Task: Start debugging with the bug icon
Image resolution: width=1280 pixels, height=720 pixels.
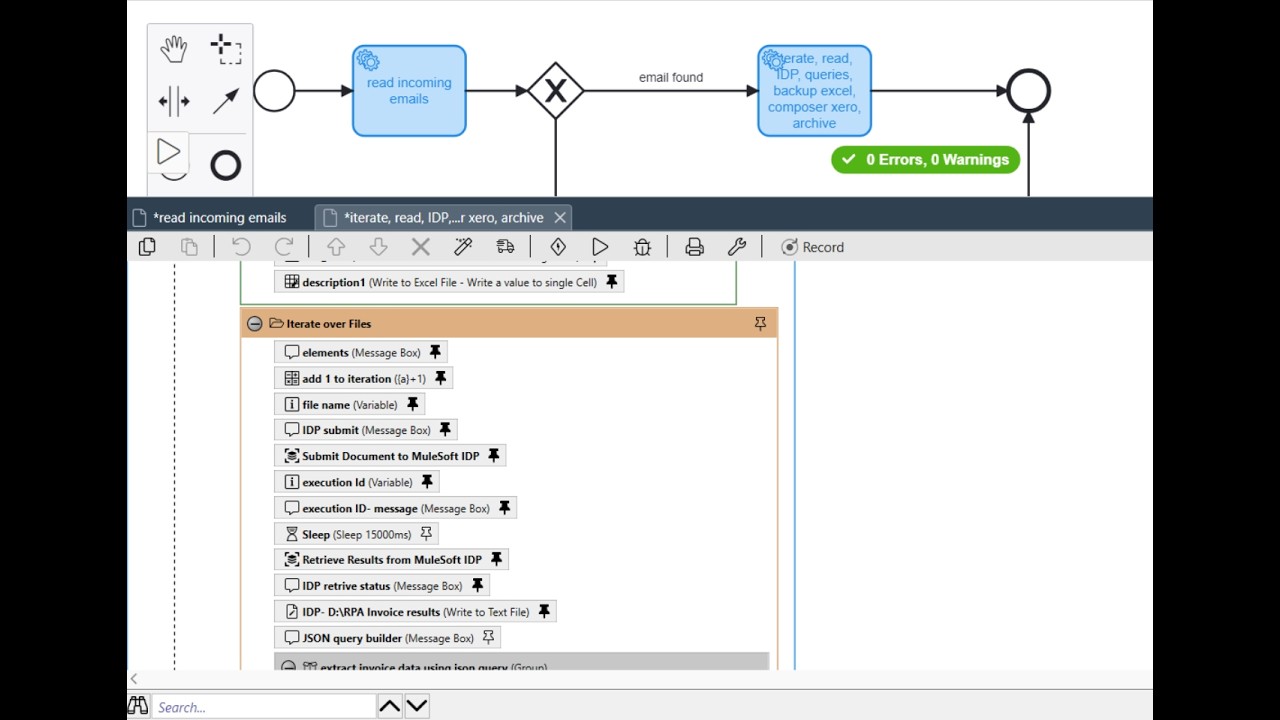Action: point(642,247)
